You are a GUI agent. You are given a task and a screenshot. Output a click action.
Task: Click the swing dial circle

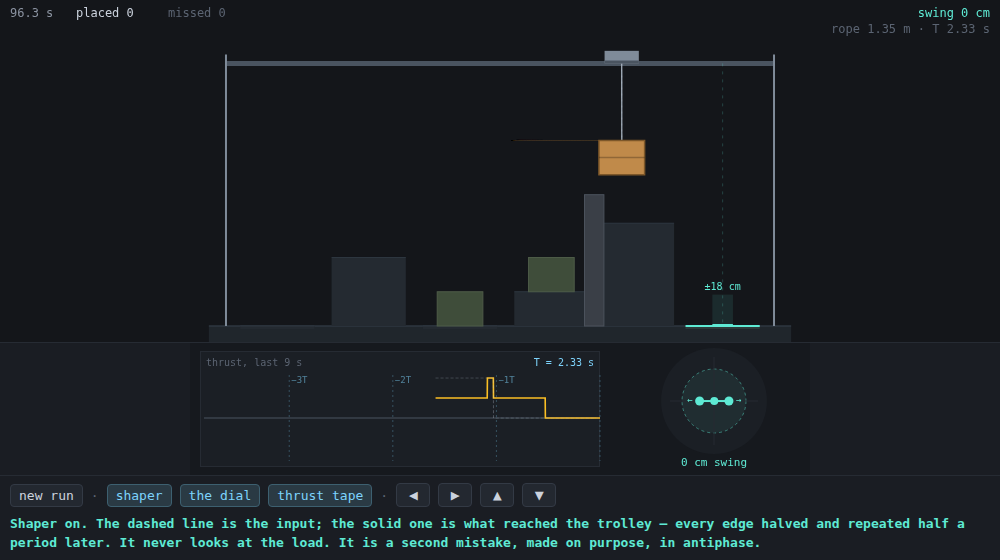(x=714, y=401)
